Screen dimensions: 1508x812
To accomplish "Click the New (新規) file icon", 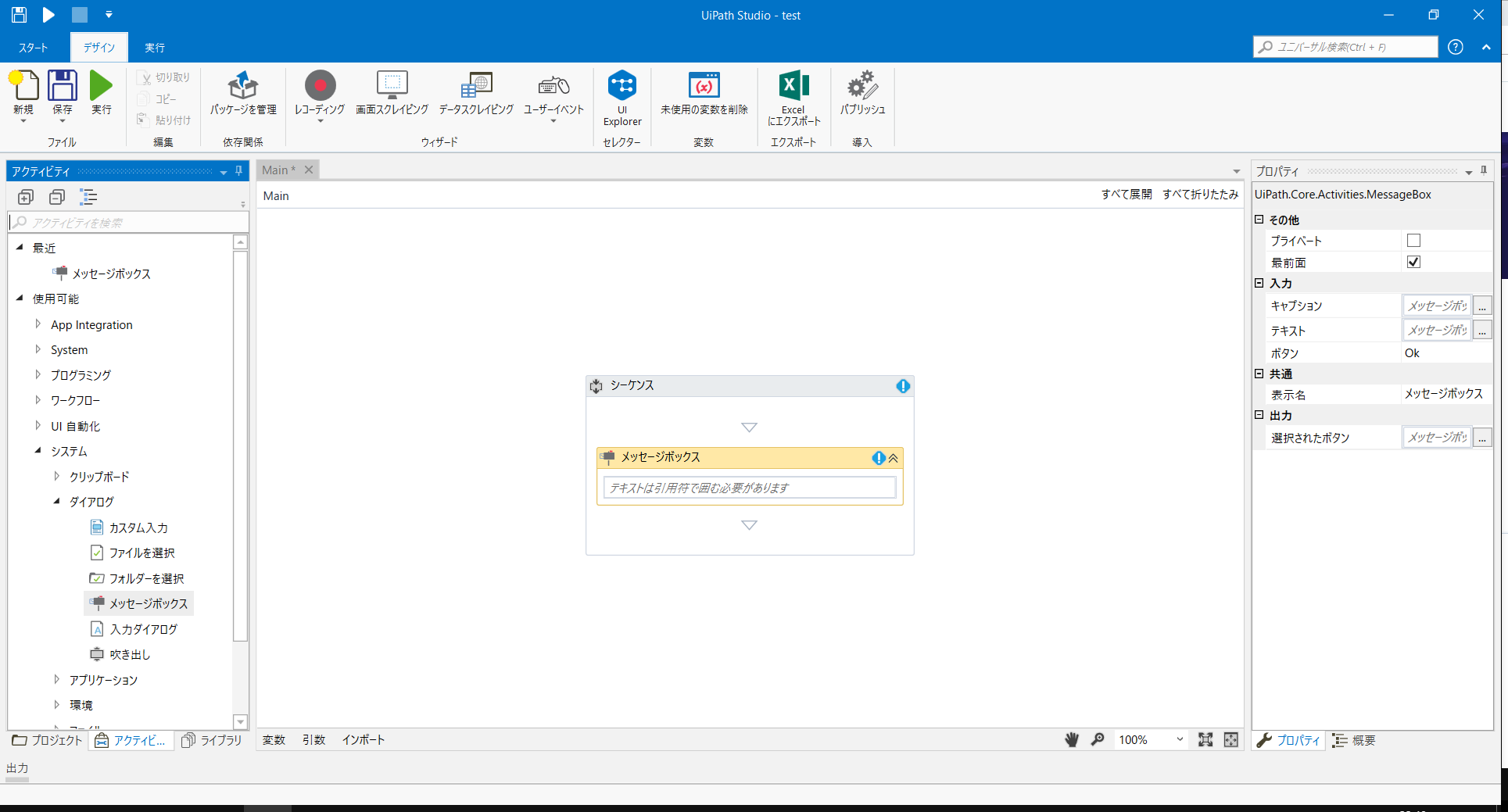I will pyautogui.click(x=23, y=86).
